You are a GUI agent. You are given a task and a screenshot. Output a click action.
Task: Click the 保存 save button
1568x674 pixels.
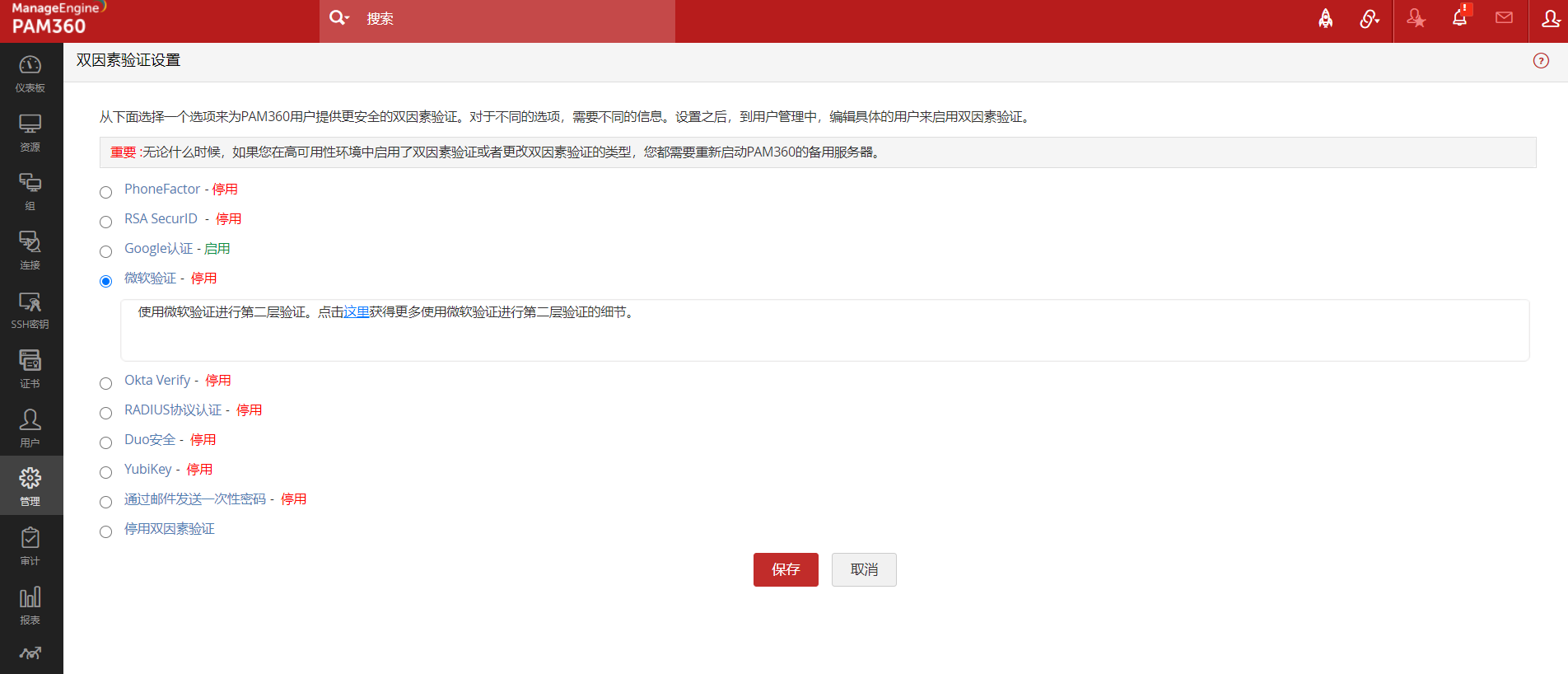(786, 569)
